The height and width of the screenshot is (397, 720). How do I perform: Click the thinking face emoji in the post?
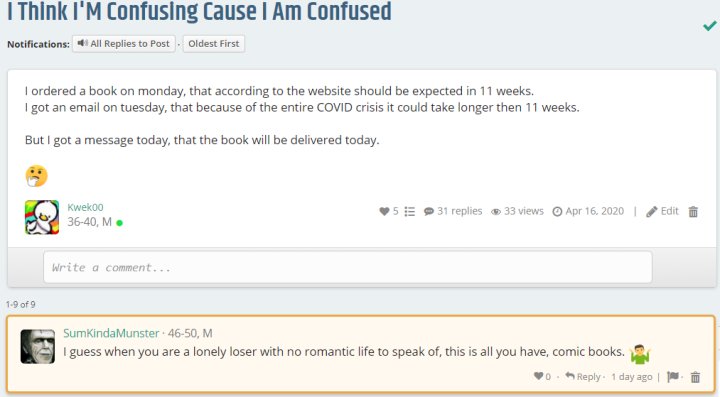click(36, 176)
